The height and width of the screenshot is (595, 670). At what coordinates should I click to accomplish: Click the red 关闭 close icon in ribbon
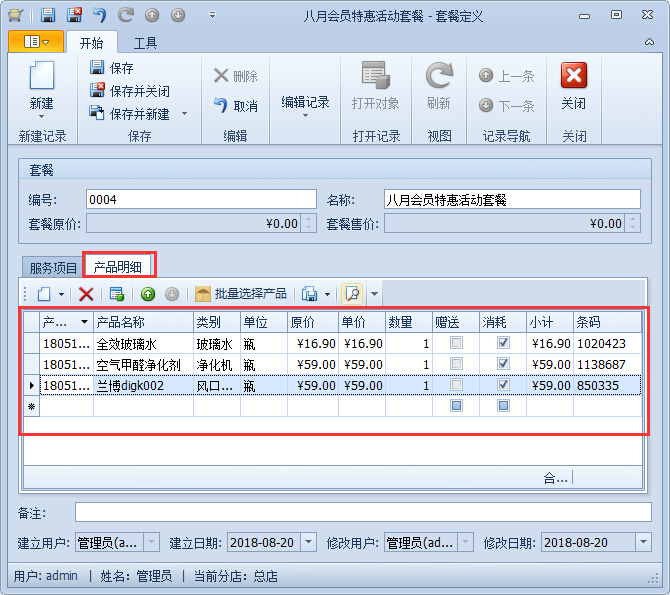point(573,76)
